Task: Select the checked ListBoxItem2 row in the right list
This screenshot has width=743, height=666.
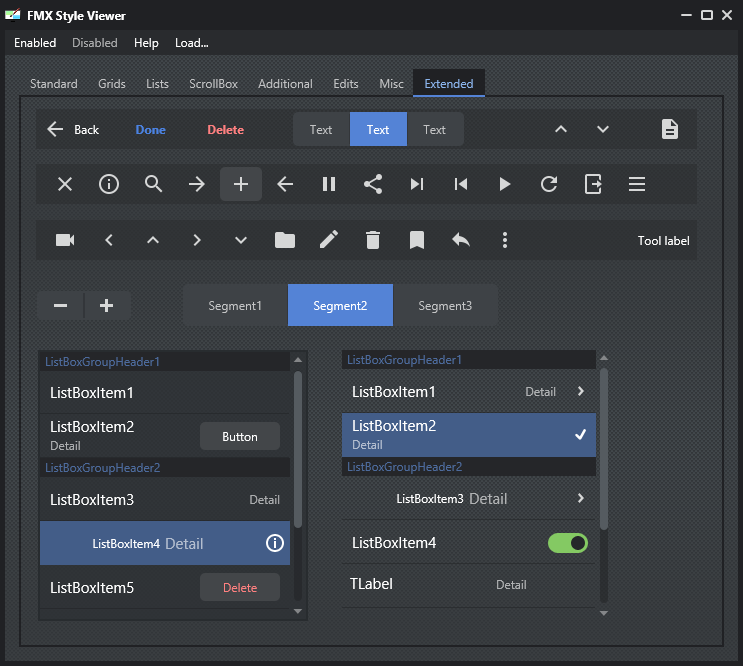Action: [x=469, y=435]
